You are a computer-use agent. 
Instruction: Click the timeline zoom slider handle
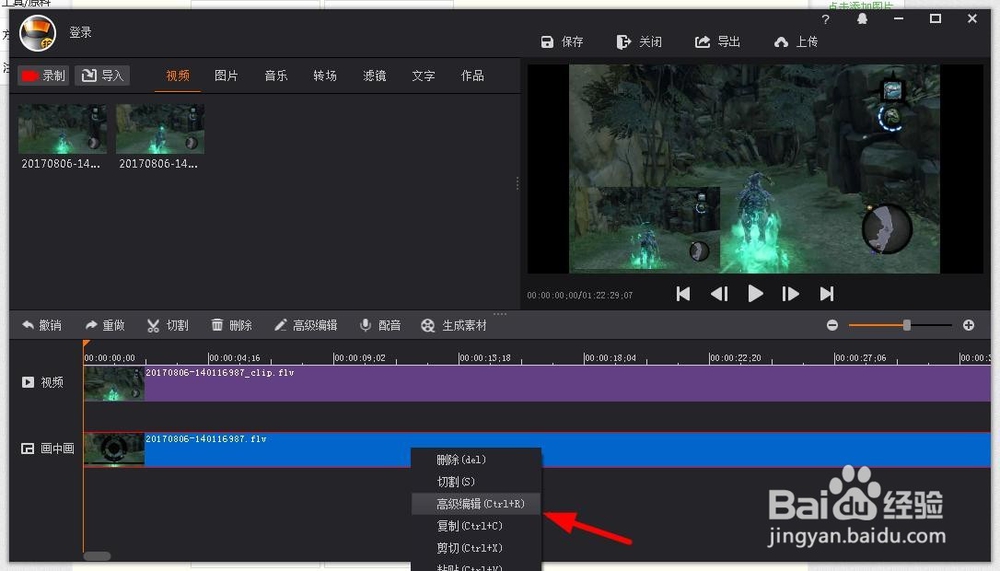click(x=906, y=325)
